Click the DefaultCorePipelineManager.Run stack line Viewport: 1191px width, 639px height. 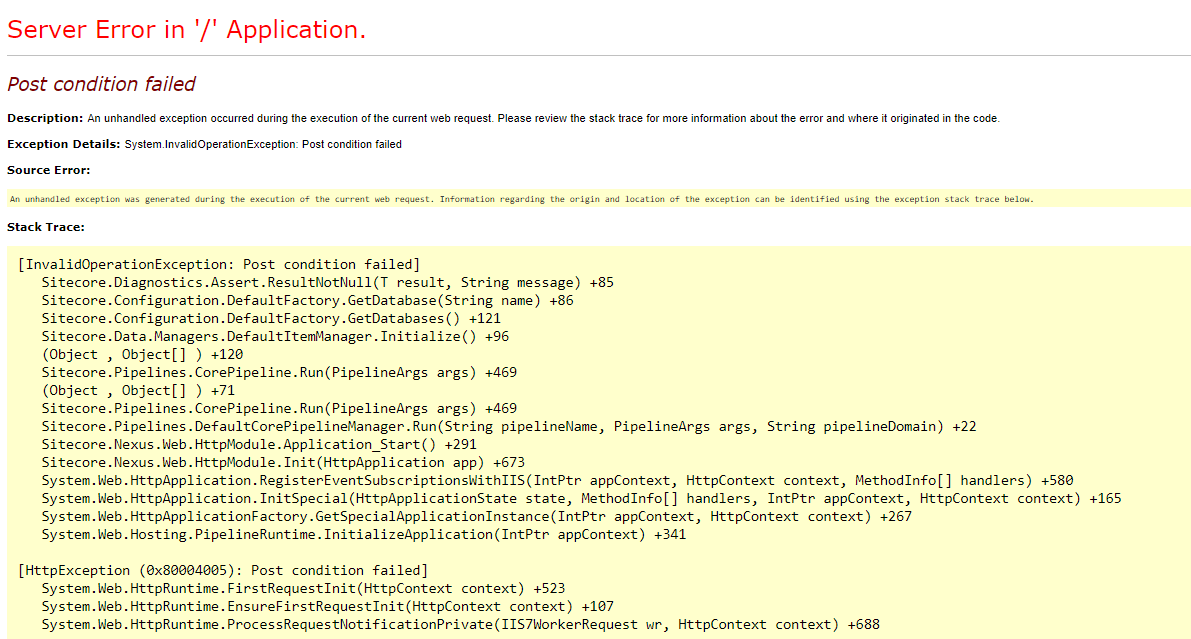[509, 426]
